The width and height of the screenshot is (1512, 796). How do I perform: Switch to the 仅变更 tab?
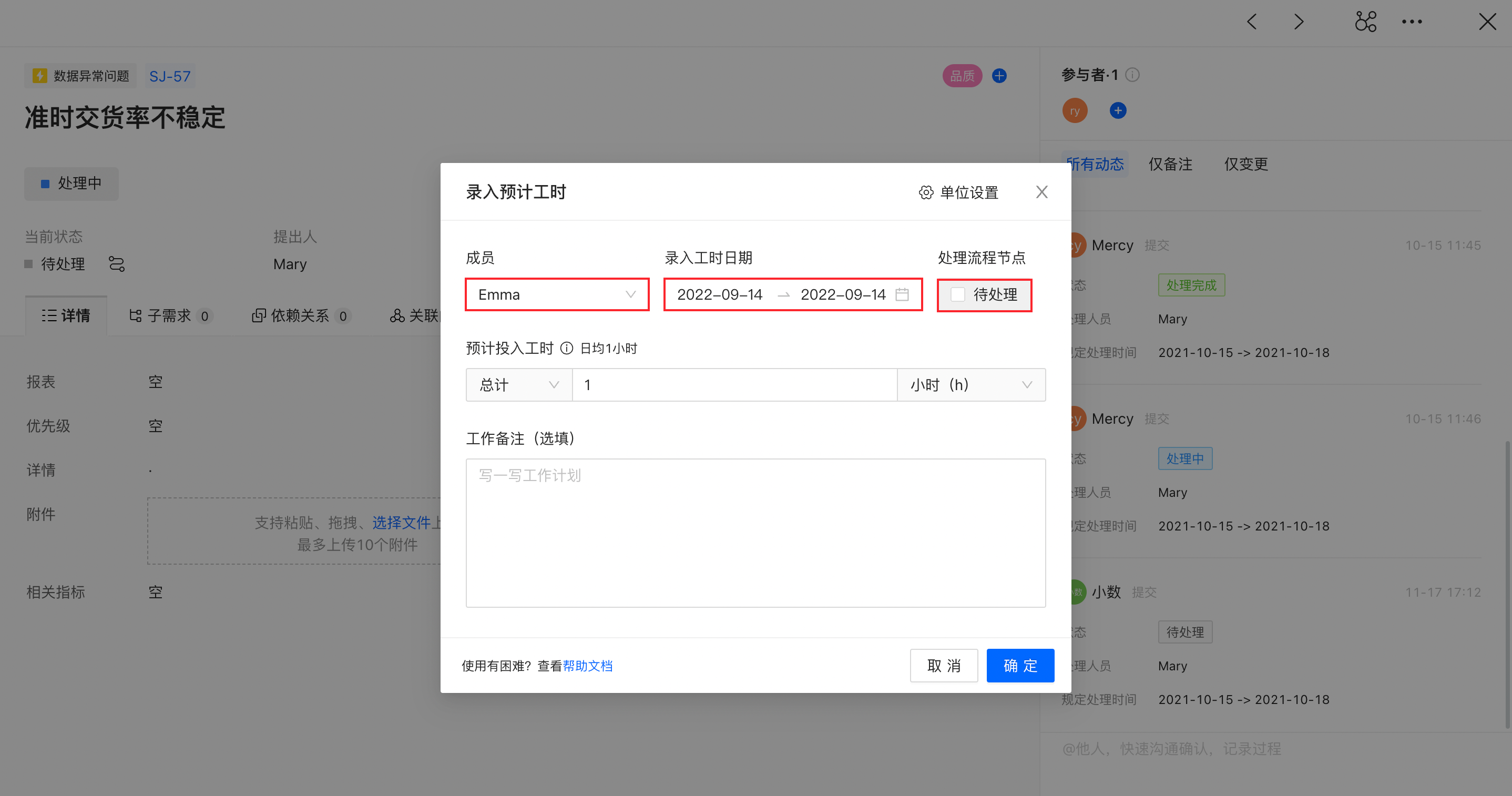(x=1245, y=165)
